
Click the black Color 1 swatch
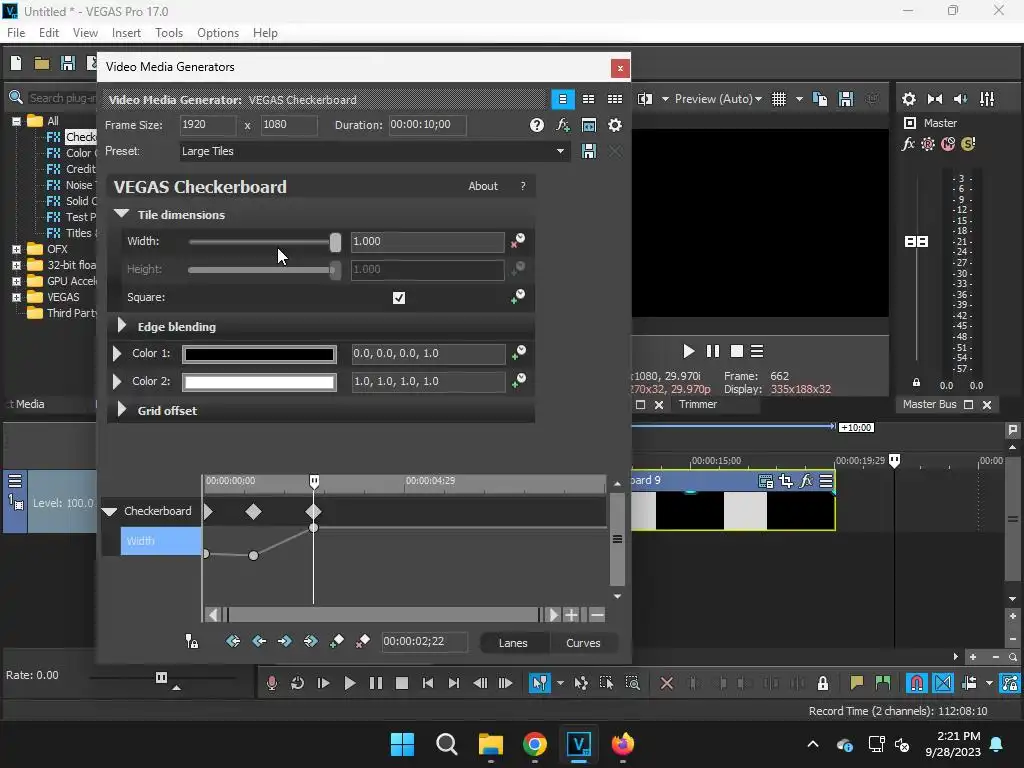click(x=259, y=354)
